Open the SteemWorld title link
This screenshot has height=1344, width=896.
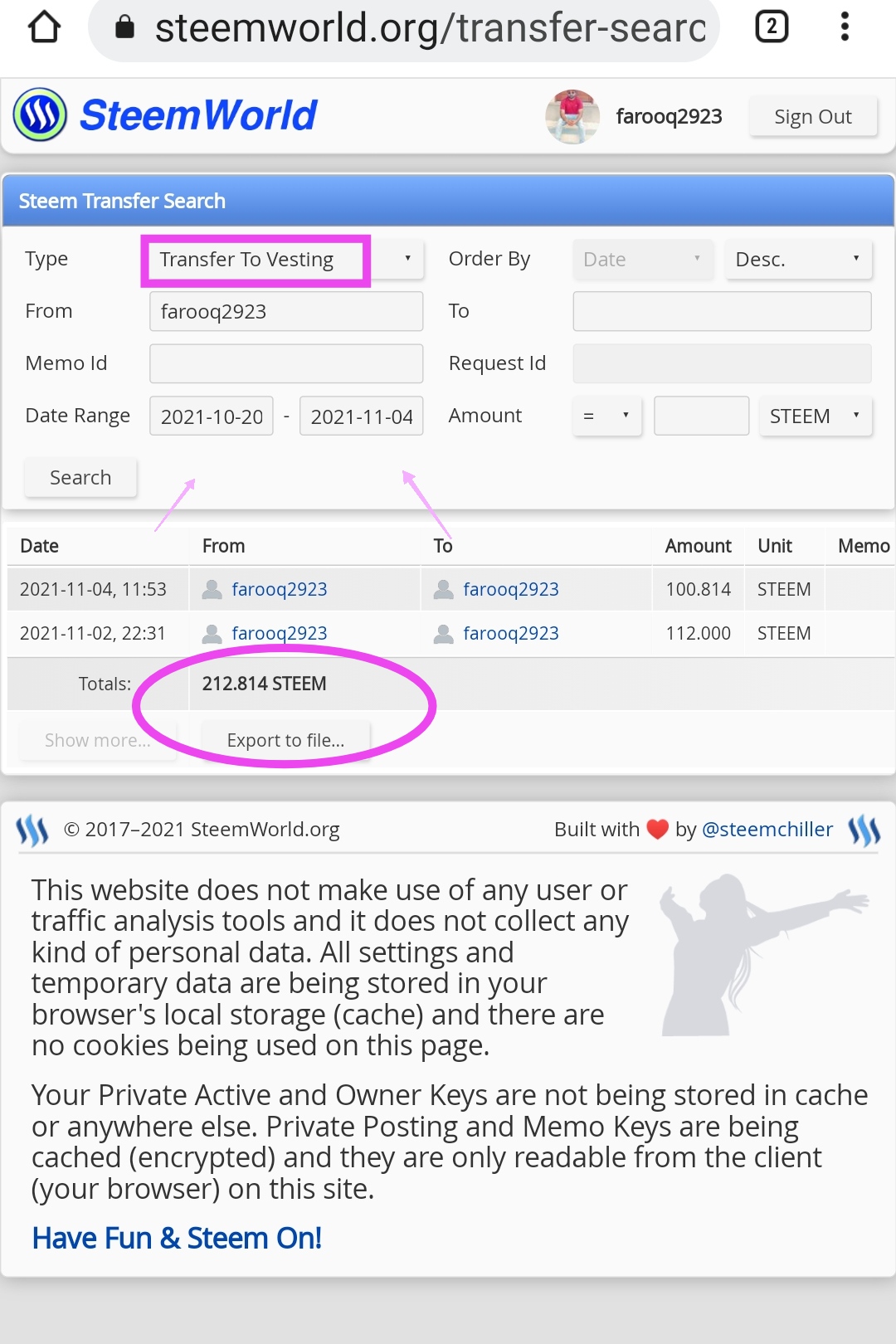[x=197, y=114]
